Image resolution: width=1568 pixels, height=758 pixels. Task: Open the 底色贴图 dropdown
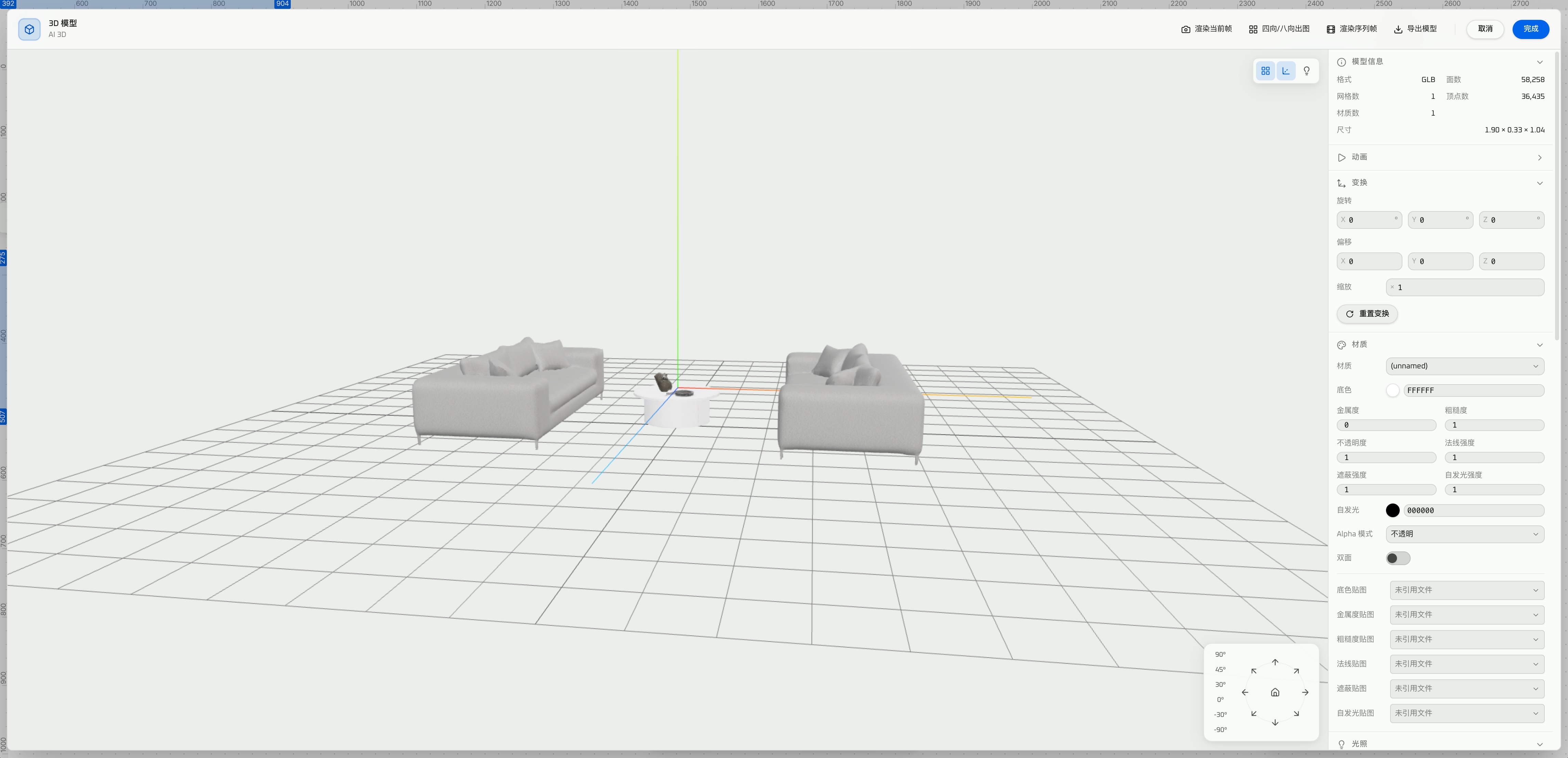(1467, 591)
